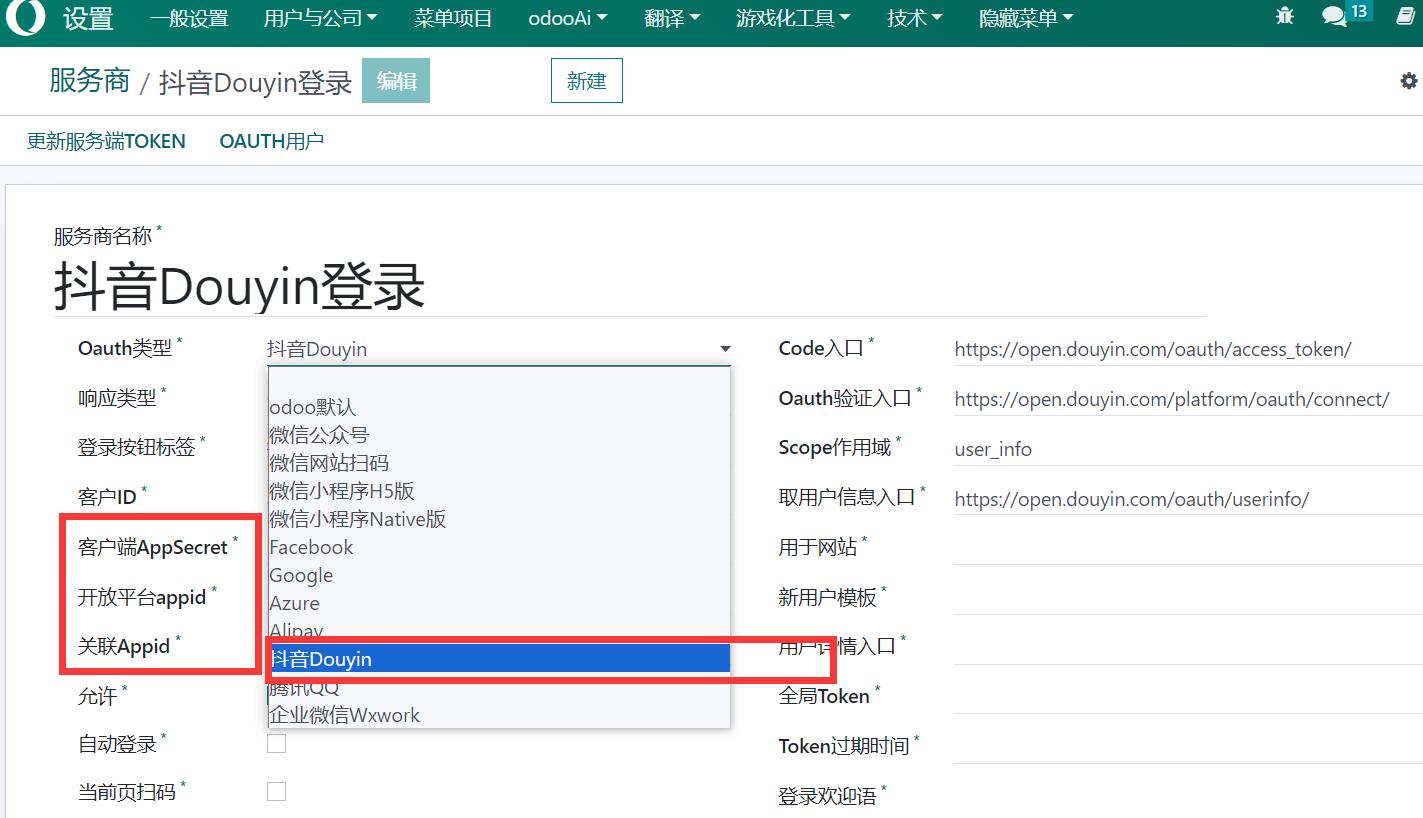Click the Token过期时间 field
This screenshot has width=1423, height=818.
pos(1188,745)
